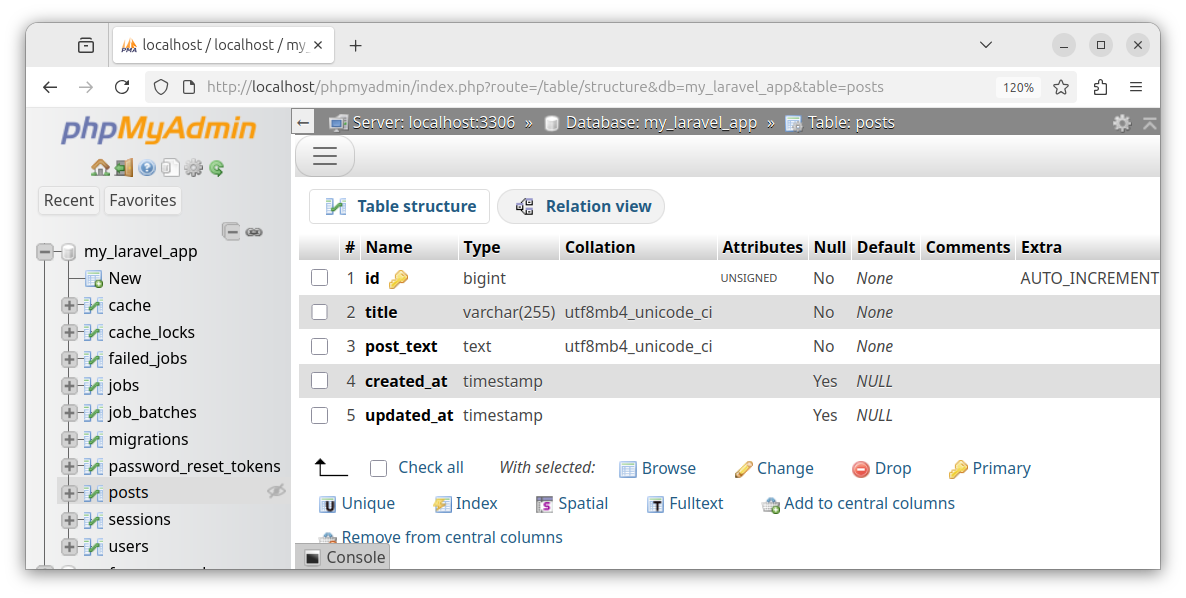Open Firefox application menu
Screen dimensions: 1186x598
(1136, 87)
